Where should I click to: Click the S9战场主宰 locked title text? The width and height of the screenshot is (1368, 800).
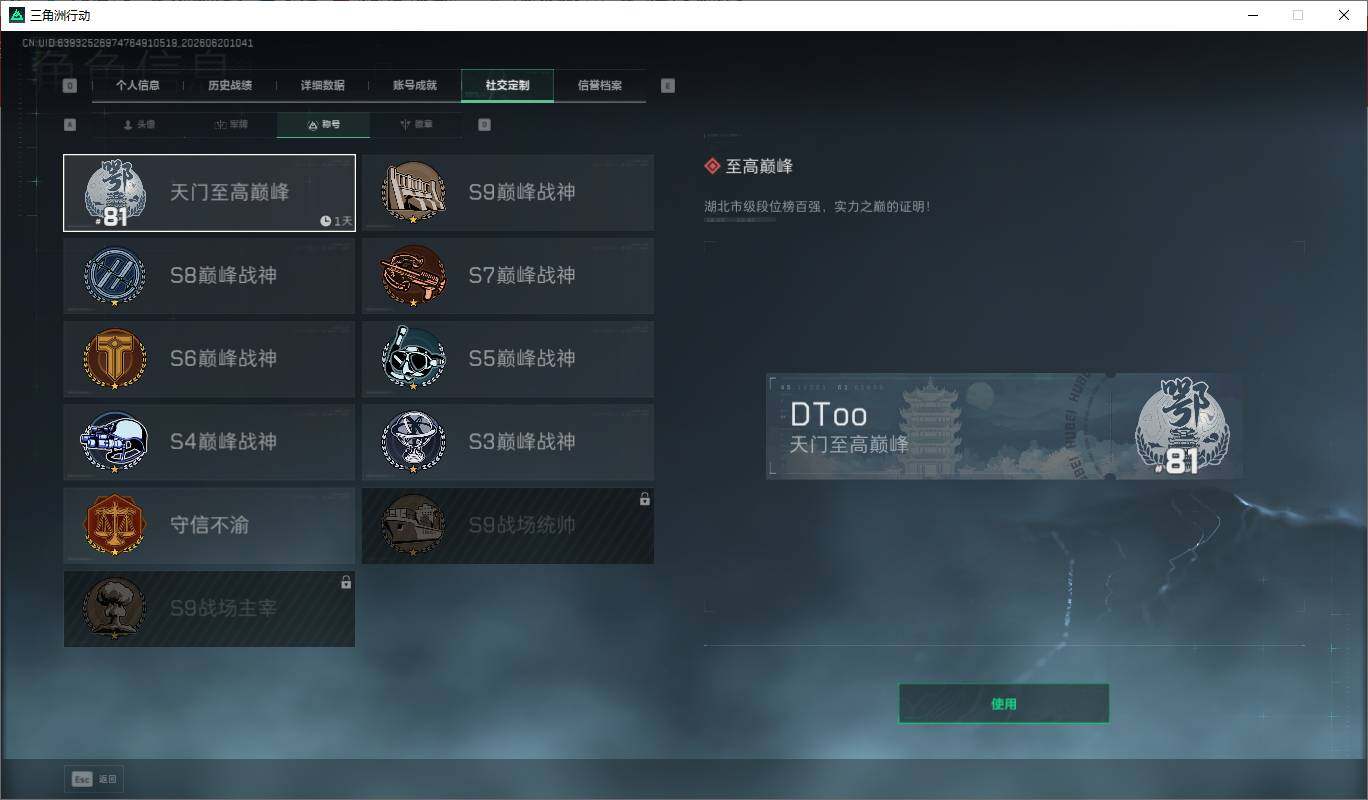[223, 607]
